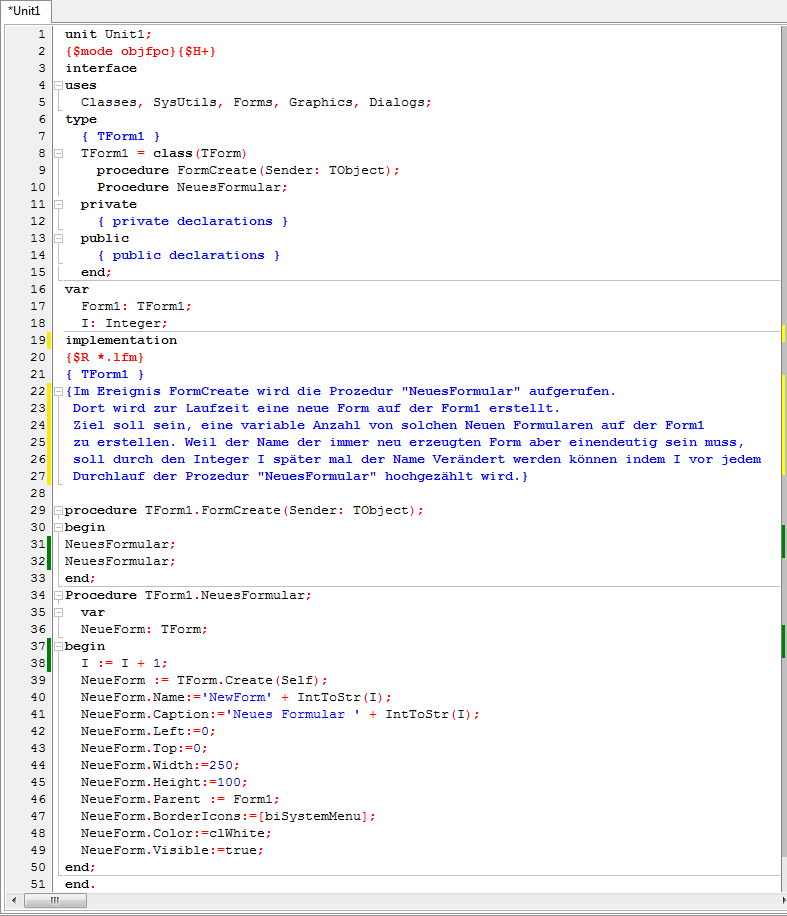The height and width of the screenshot is (916, 787).
Task: Switch to the *Unit1 editor tab
Action: pyautogui.click(x=25, y=11)
